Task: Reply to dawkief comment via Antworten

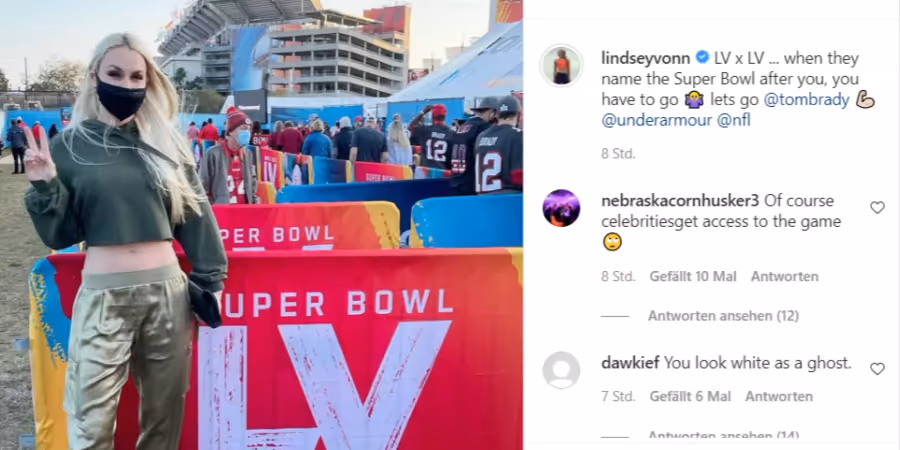Action: click(x=779, y=397)
